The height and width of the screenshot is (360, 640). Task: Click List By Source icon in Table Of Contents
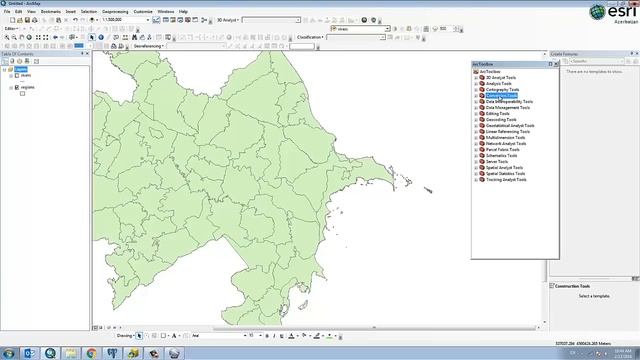point(12,61)
